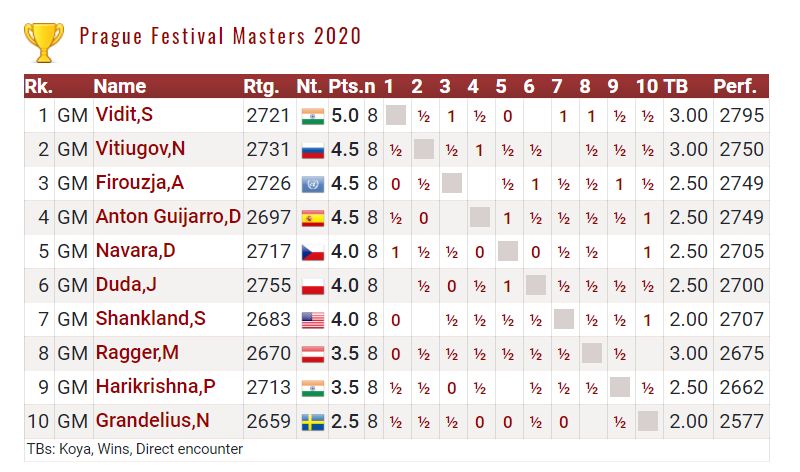The image size is (800, 472).
Task: Click the Swedish flag beside Grandelius,N
Action: pyautogui.click(x=312, y=422)
